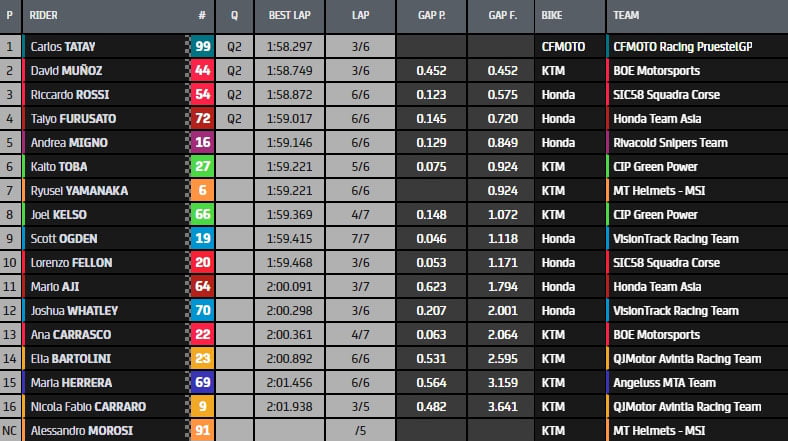
Task: Select the orange number 91 badge
Action: [202, 431]
